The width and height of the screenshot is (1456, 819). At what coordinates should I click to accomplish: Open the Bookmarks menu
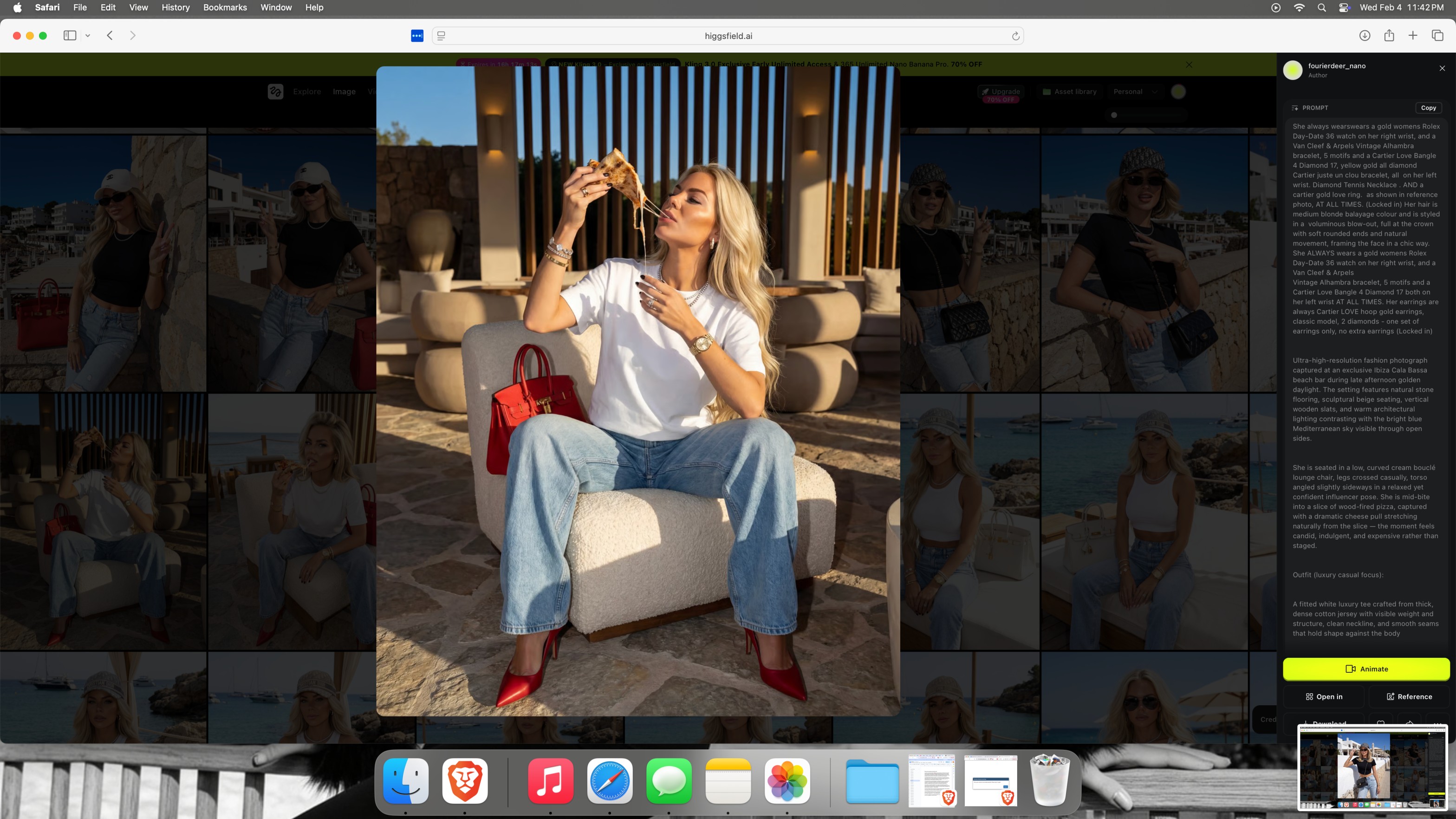pyautogui.click(x=224, y=7)
